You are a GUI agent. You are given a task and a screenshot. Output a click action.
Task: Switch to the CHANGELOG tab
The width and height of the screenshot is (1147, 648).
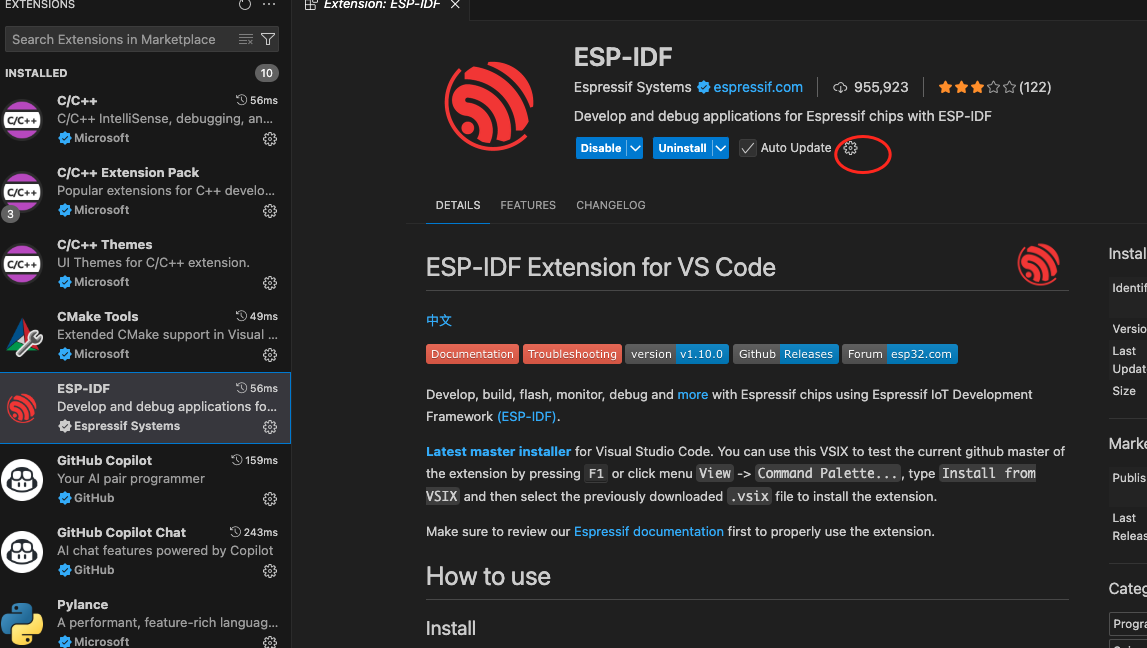point(611,206)
